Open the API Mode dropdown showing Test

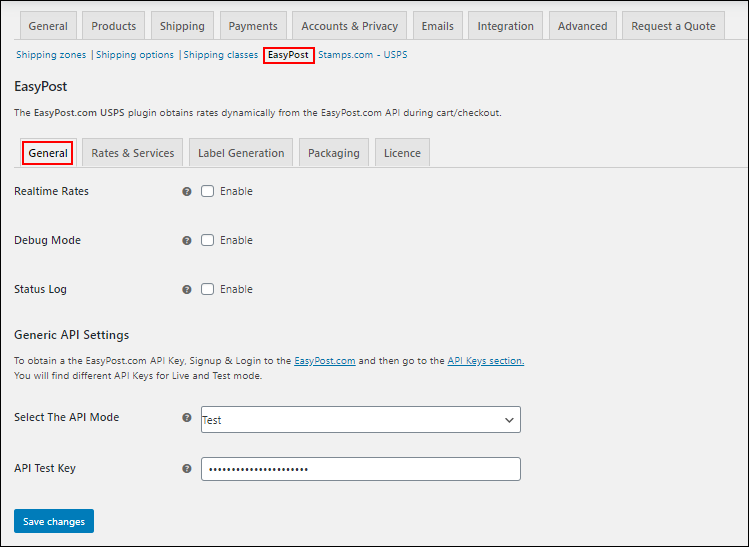[361, 419]
